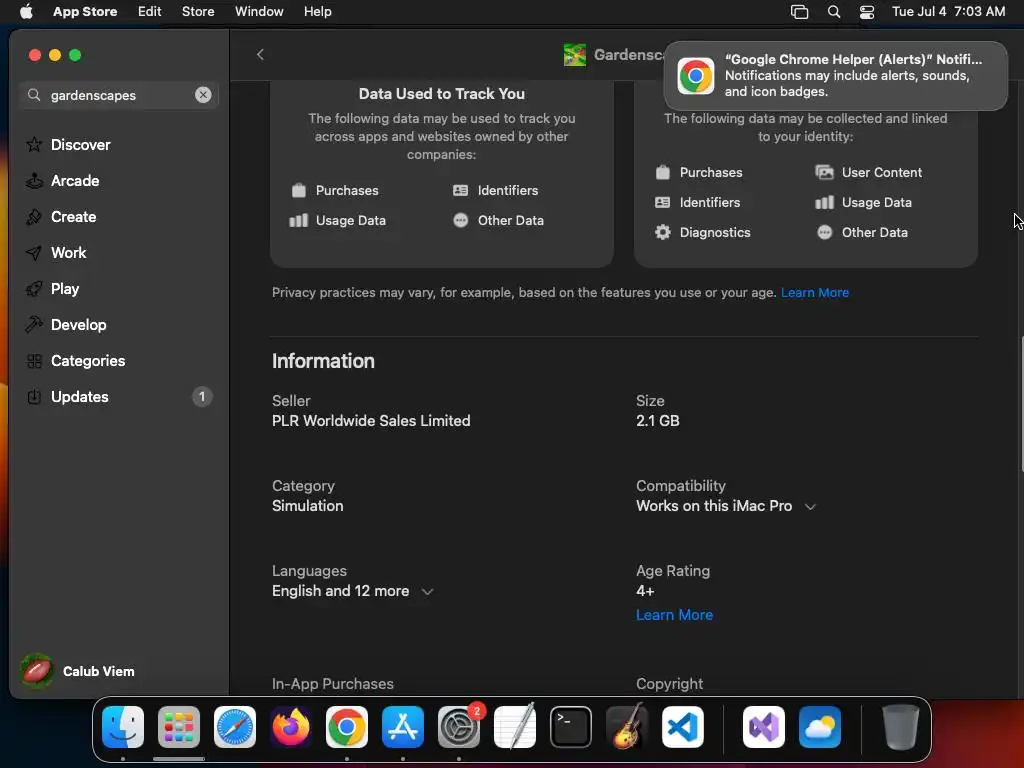Launch Google Chrome from the Dock
1024x768 pixels.
tap(347, 727)
